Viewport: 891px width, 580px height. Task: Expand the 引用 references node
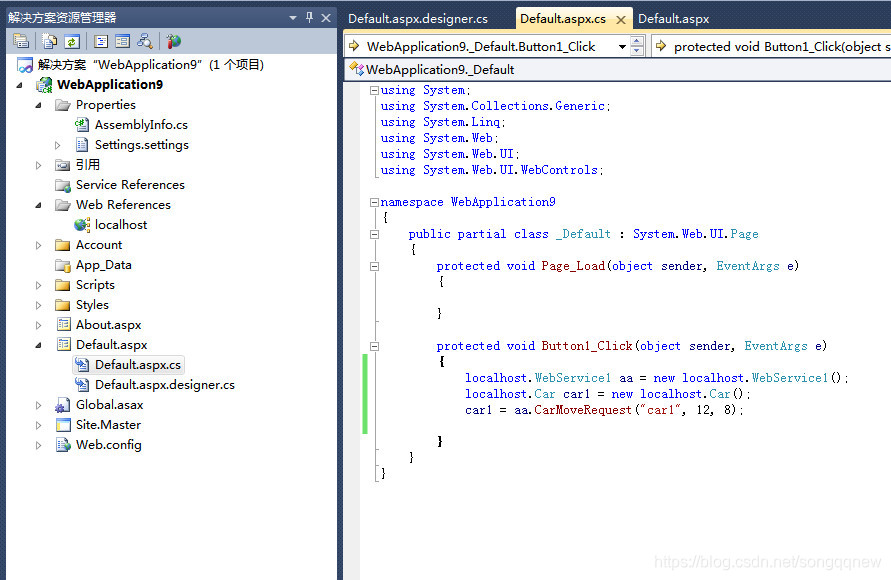click(39, 165)
